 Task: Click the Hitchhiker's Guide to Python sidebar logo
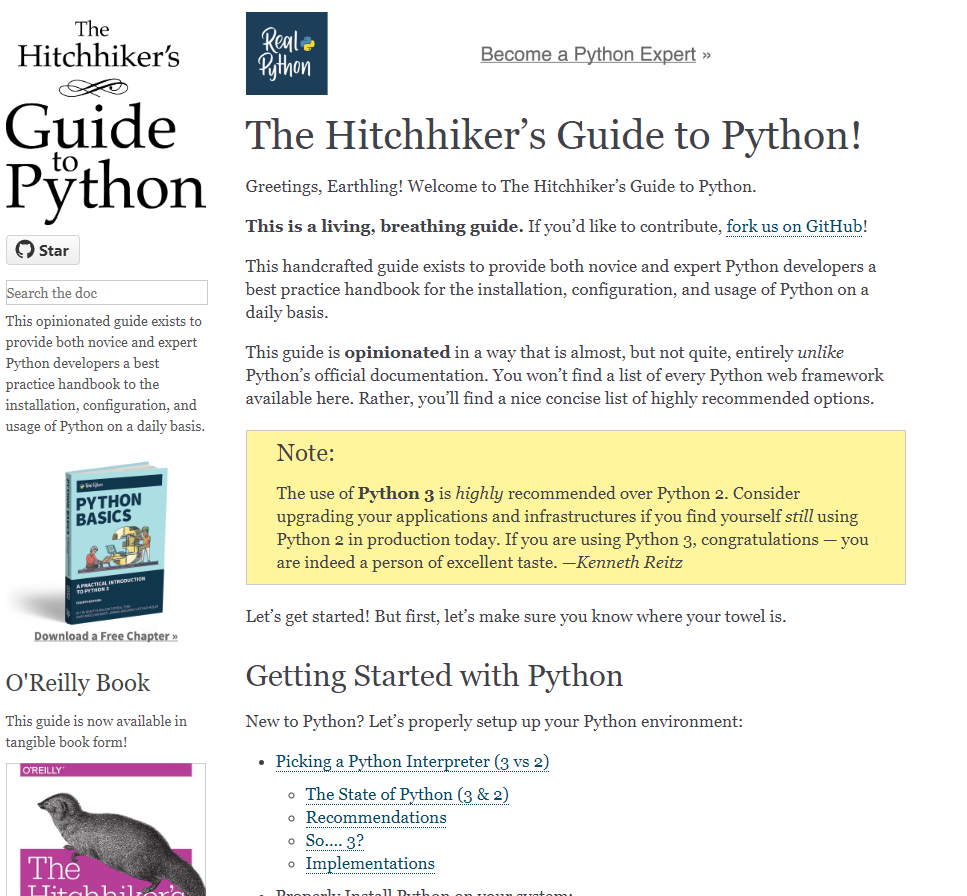pos(105,120)
